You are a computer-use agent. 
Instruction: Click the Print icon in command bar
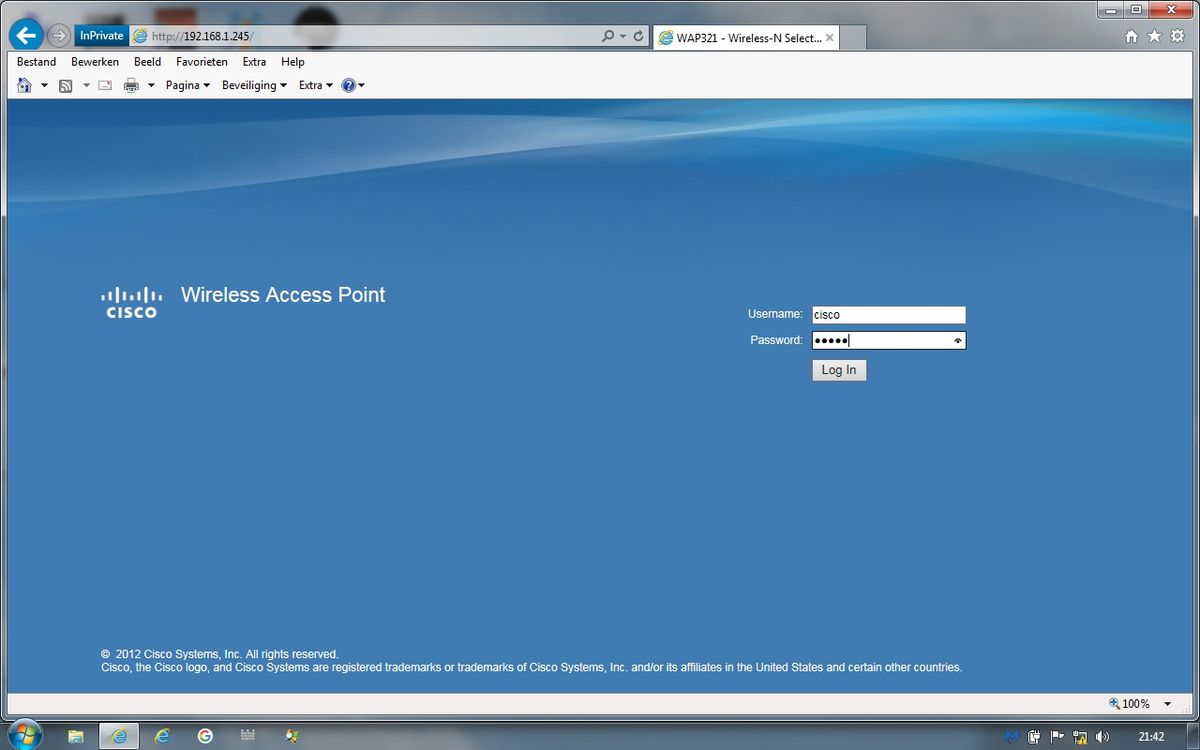point(131,86)
